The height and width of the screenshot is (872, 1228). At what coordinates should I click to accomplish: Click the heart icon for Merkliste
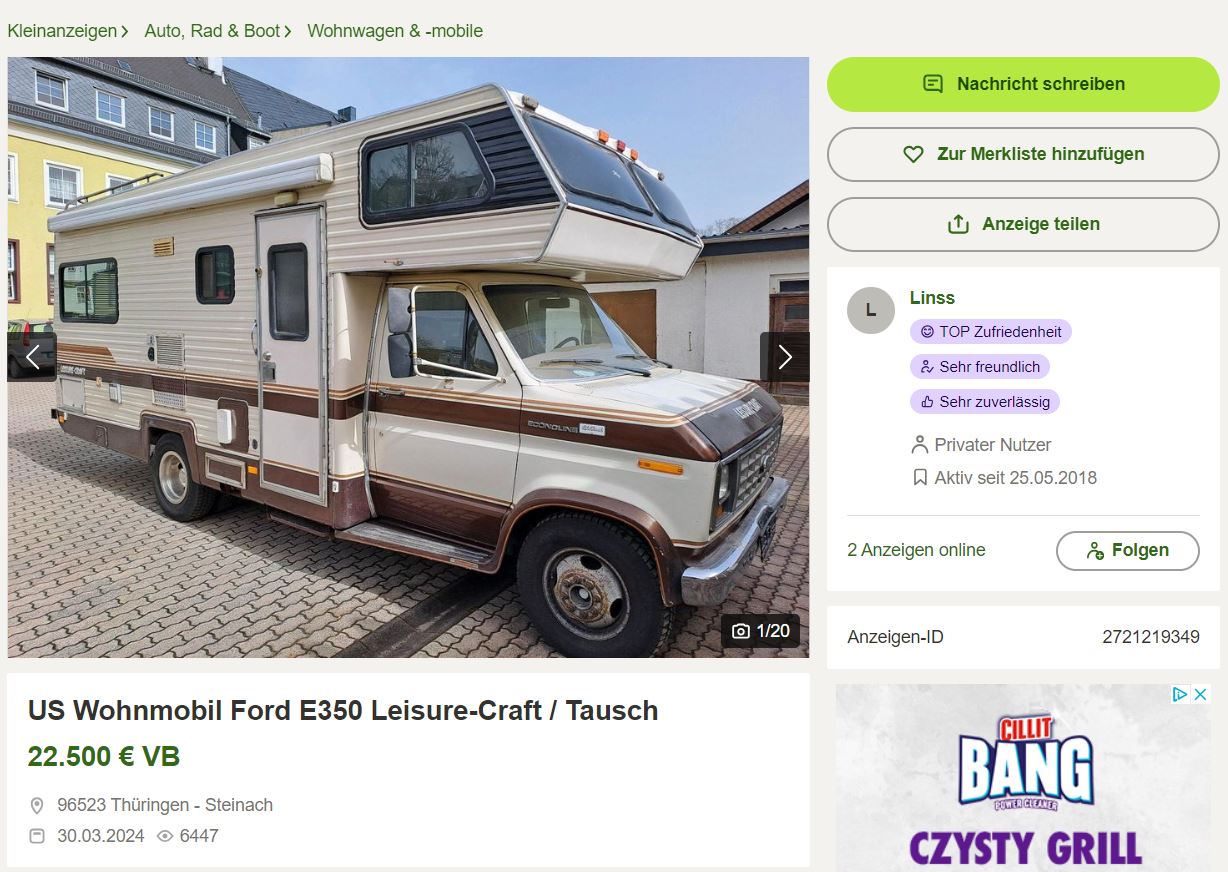913,154
